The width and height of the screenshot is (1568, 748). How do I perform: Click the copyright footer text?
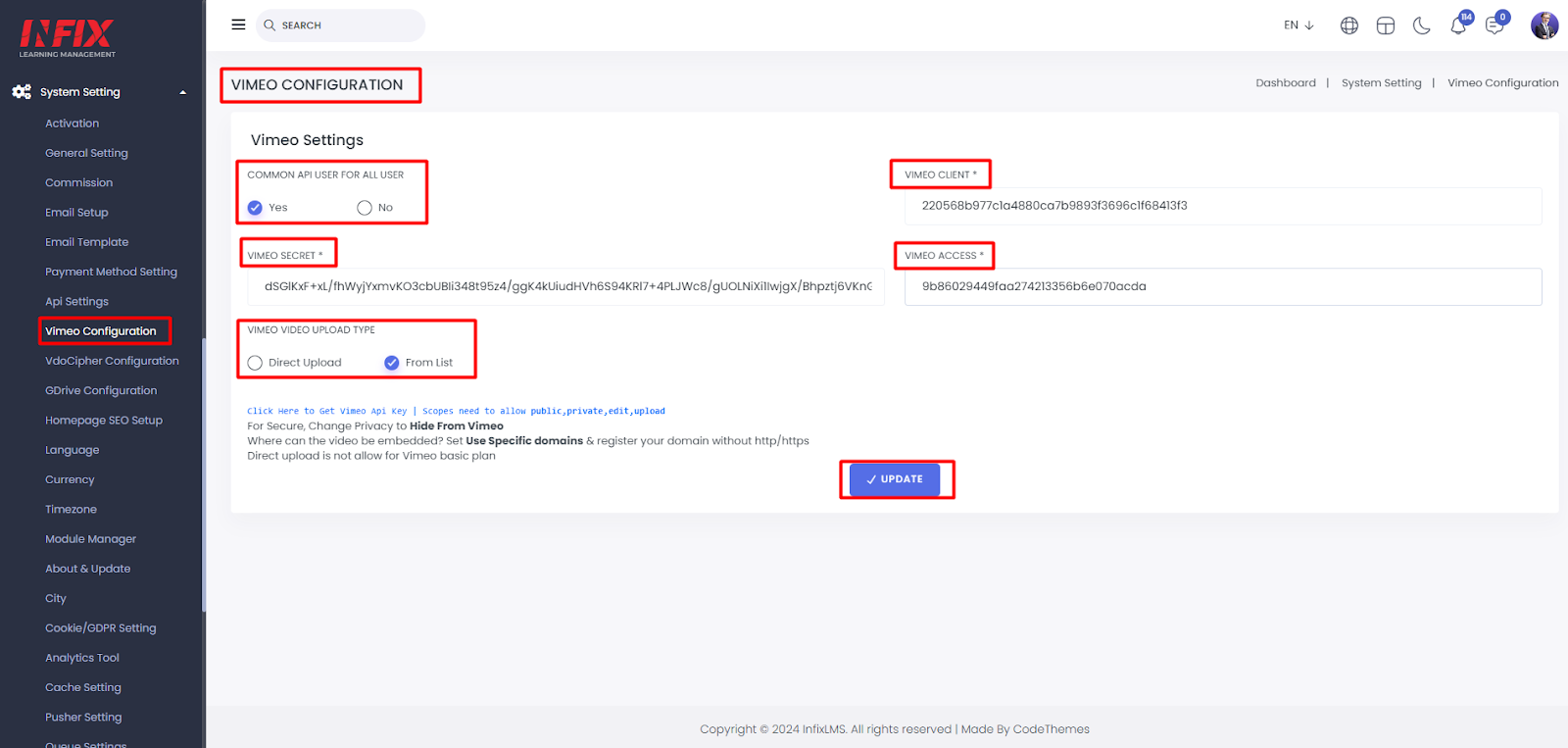894,729
